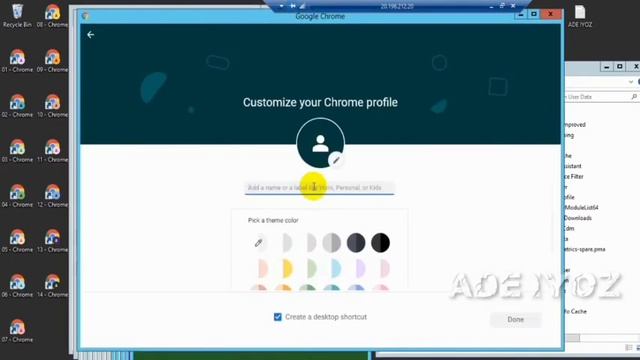
Task: Pick the dark slate theme color
Action: [356, 243]
